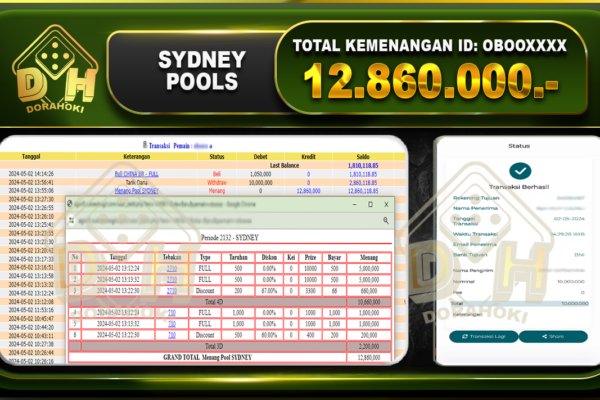Click the Beli status cell
600x400 pixels.
coord(217,174)
